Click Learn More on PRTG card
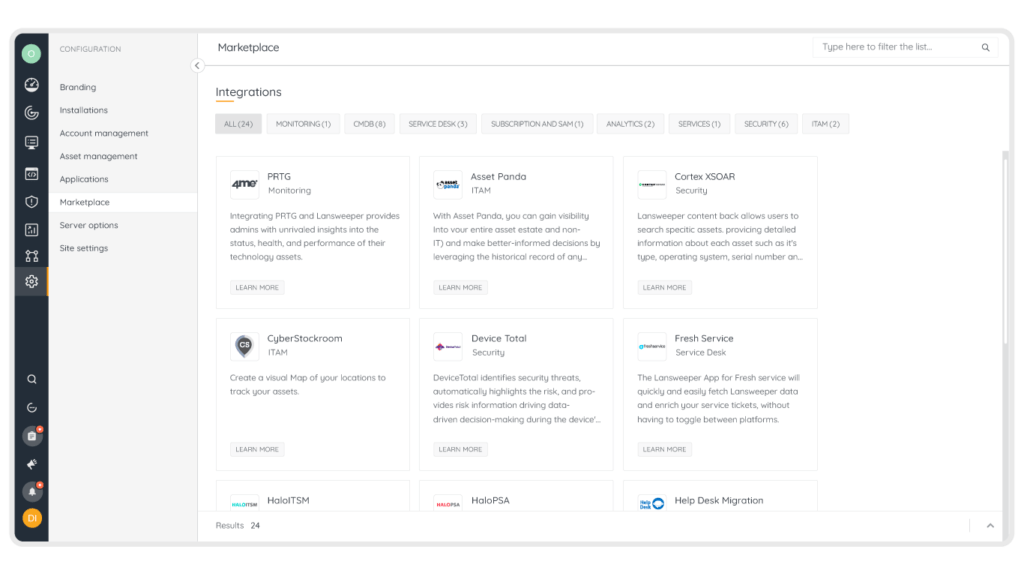 pos(257,287)
